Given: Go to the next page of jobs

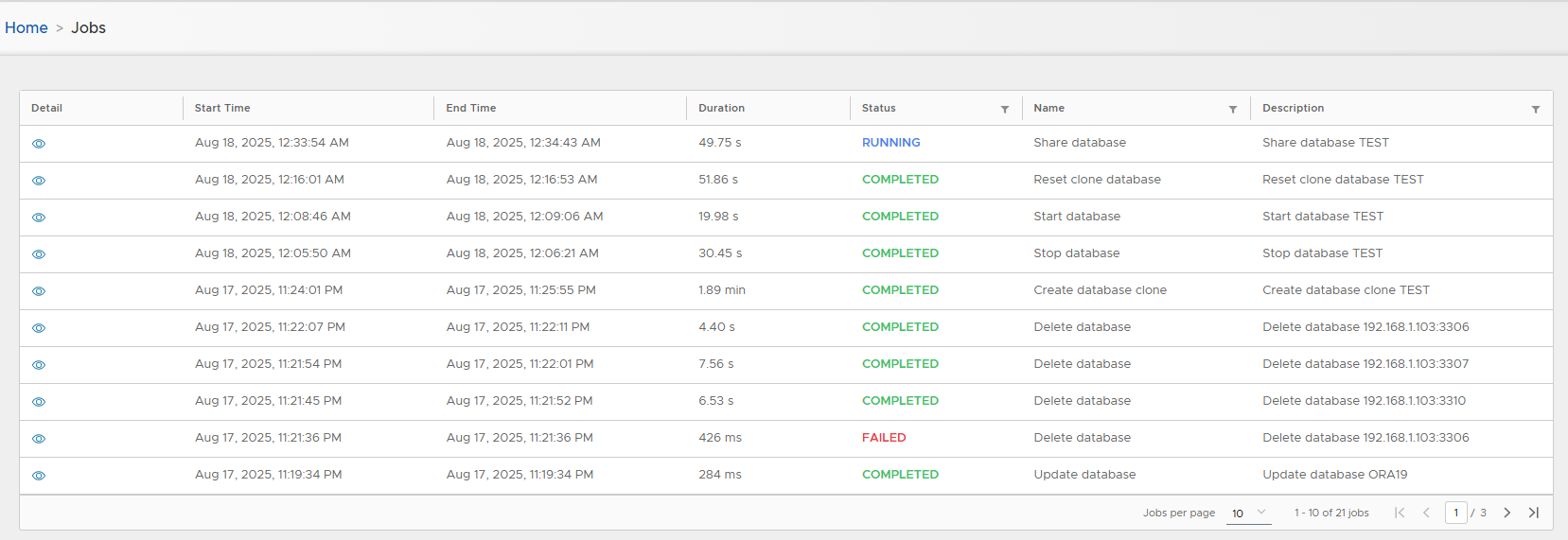Looking at the screenshot, I should click(x=1506, y=513).
